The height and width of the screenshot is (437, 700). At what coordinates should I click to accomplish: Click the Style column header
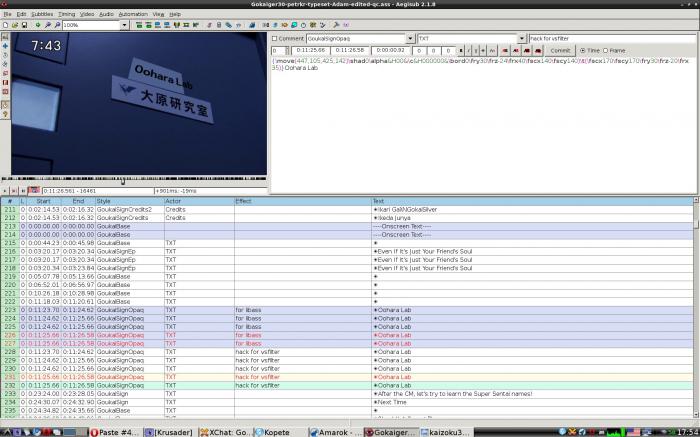point(129,201)
